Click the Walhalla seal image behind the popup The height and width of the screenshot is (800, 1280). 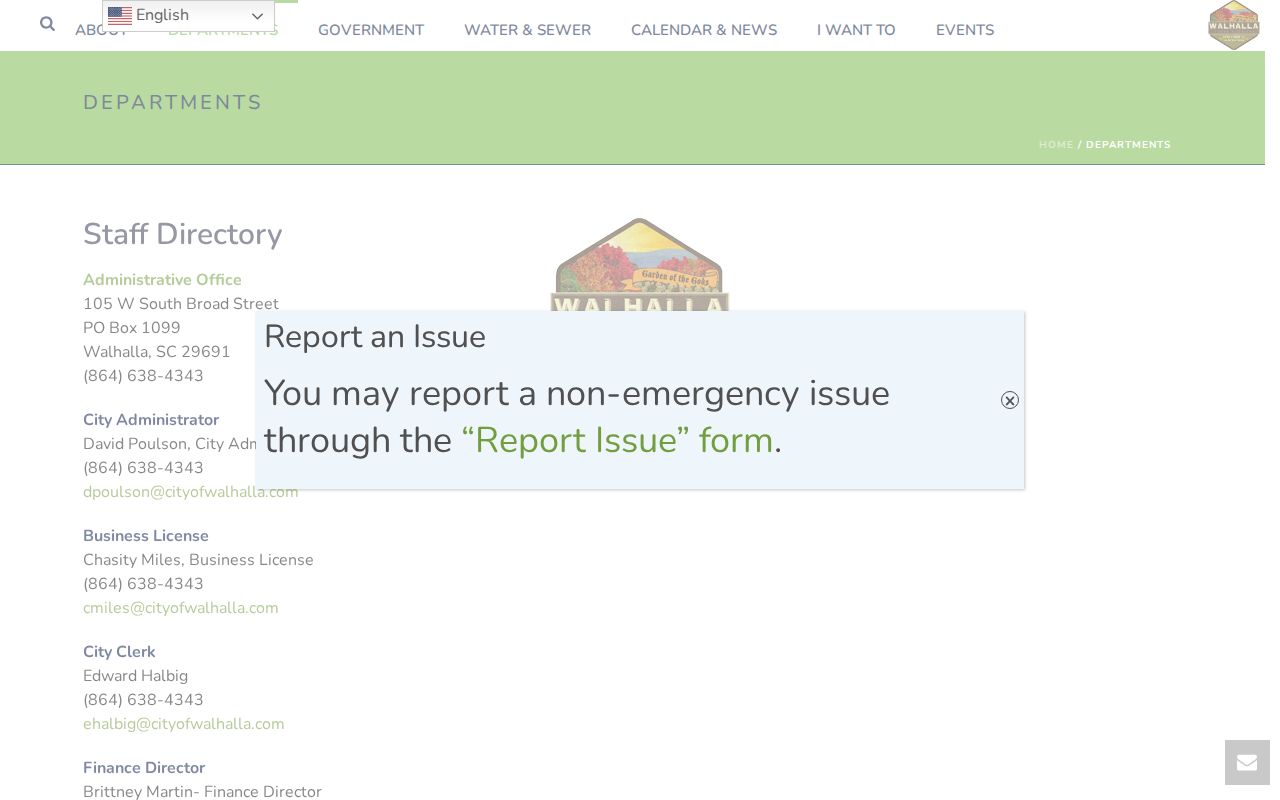click(x=639, y=264)
